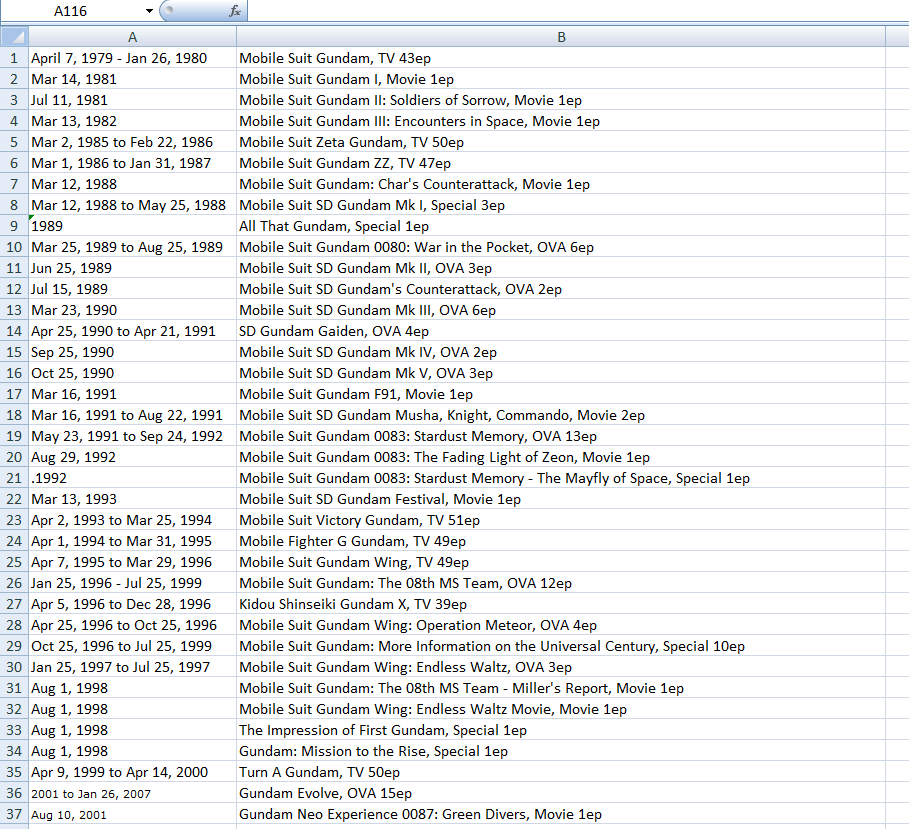Click the round Name Box resize handle

pos(168,11)
